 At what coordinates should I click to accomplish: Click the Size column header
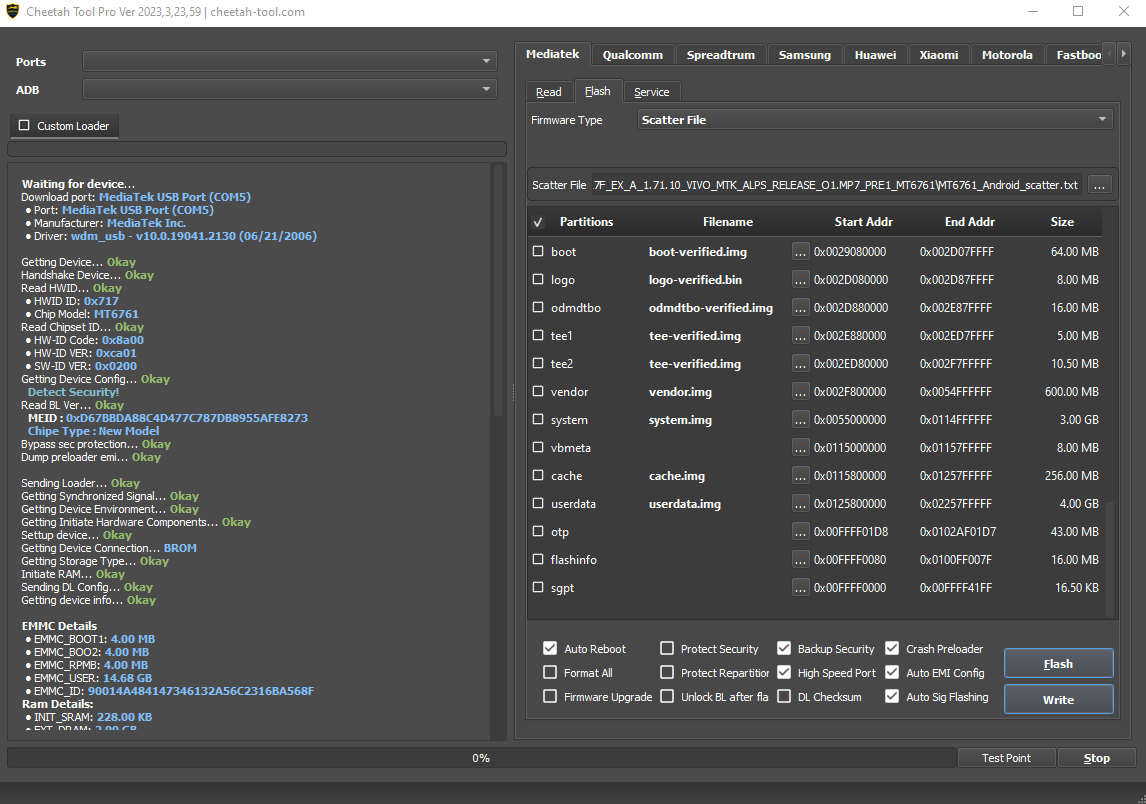click(x=1062, y=221)
